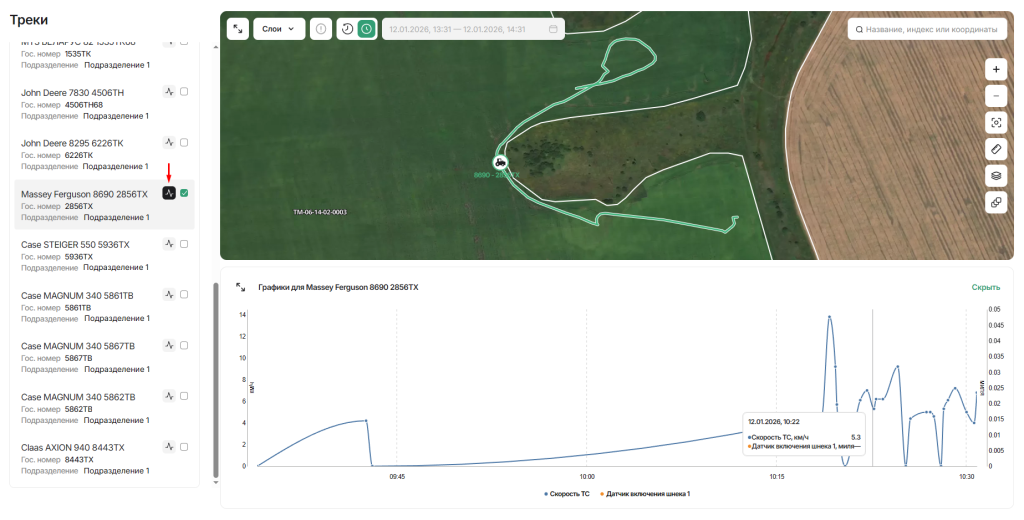The height and width of the screenshot is (520, 1024).
Task: Expand the graph panel to fullscreen
Action: (240, 287)
